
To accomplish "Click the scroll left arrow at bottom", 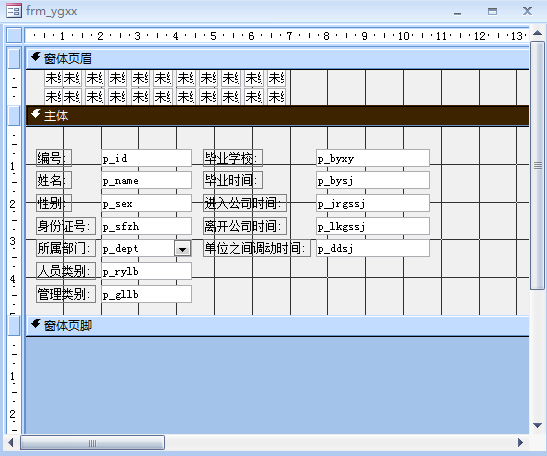I will click(x=11, y=442).
